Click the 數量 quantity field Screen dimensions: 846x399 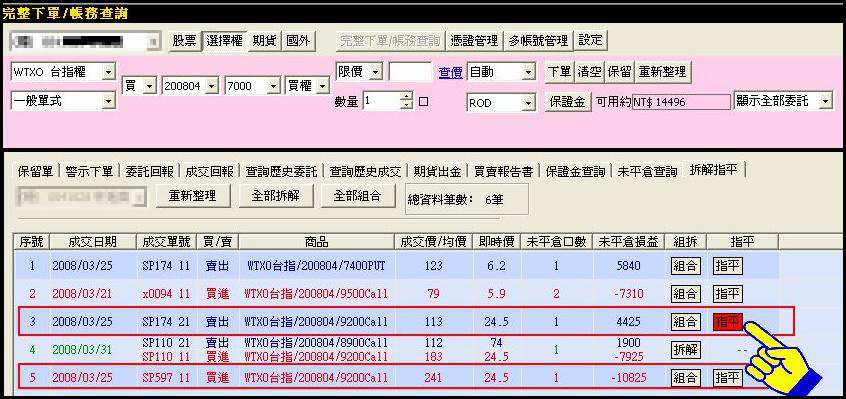coord(381,101)
